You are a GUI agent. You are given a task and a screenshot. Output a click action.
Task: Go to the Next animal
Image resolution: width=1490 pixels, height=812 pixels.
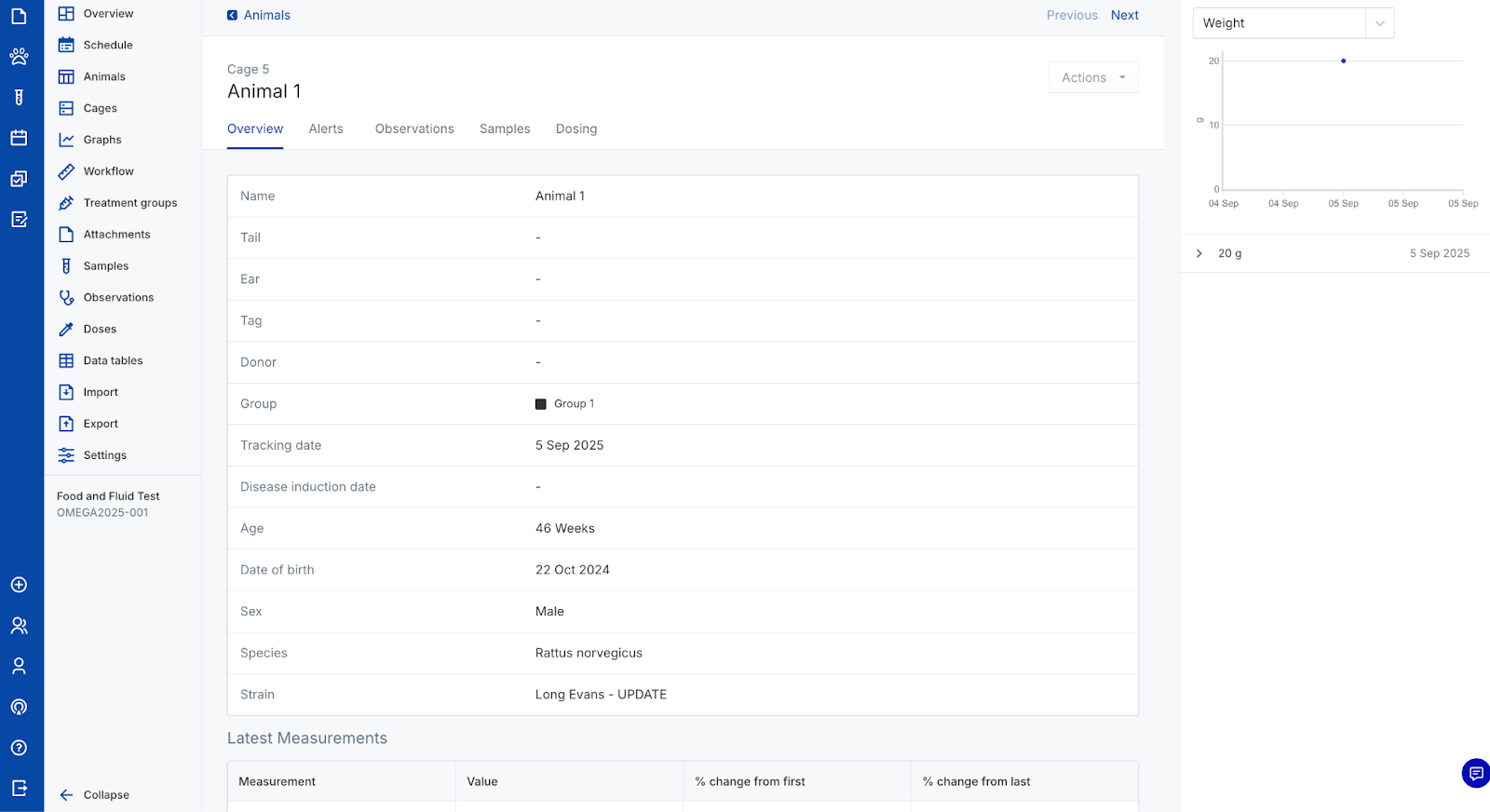1124,16
